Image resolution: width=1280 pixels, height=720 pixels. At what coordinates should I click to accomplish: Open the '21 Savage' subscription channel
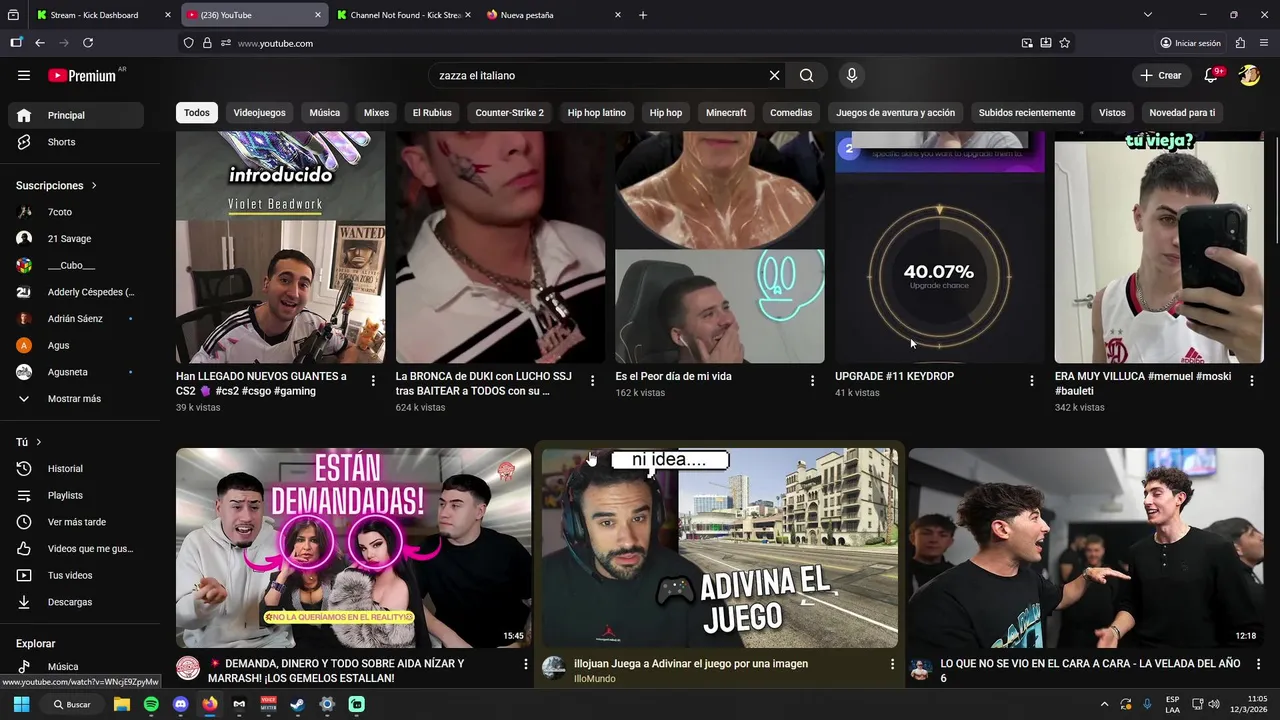click(x=76, y=239)
